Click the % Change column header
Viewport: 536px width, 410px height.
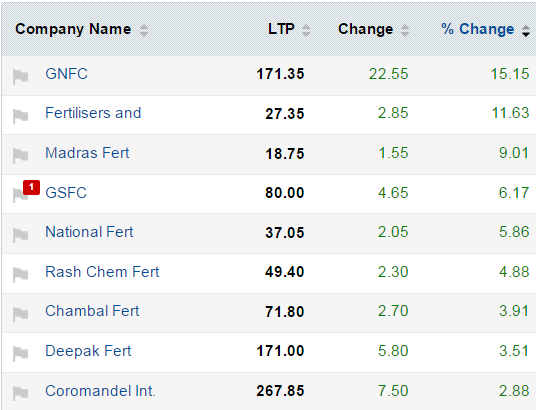pyautogui.click(x=478, y=29)
